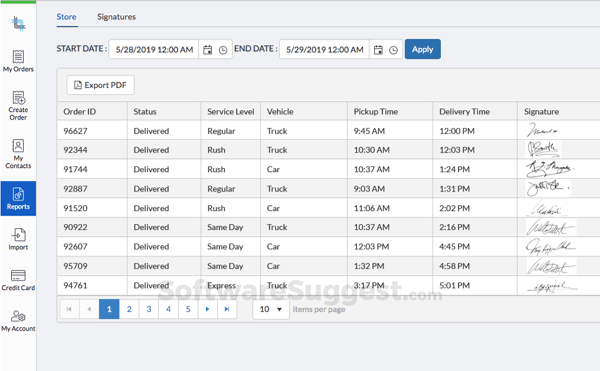Open start date time picker clock

223,50
